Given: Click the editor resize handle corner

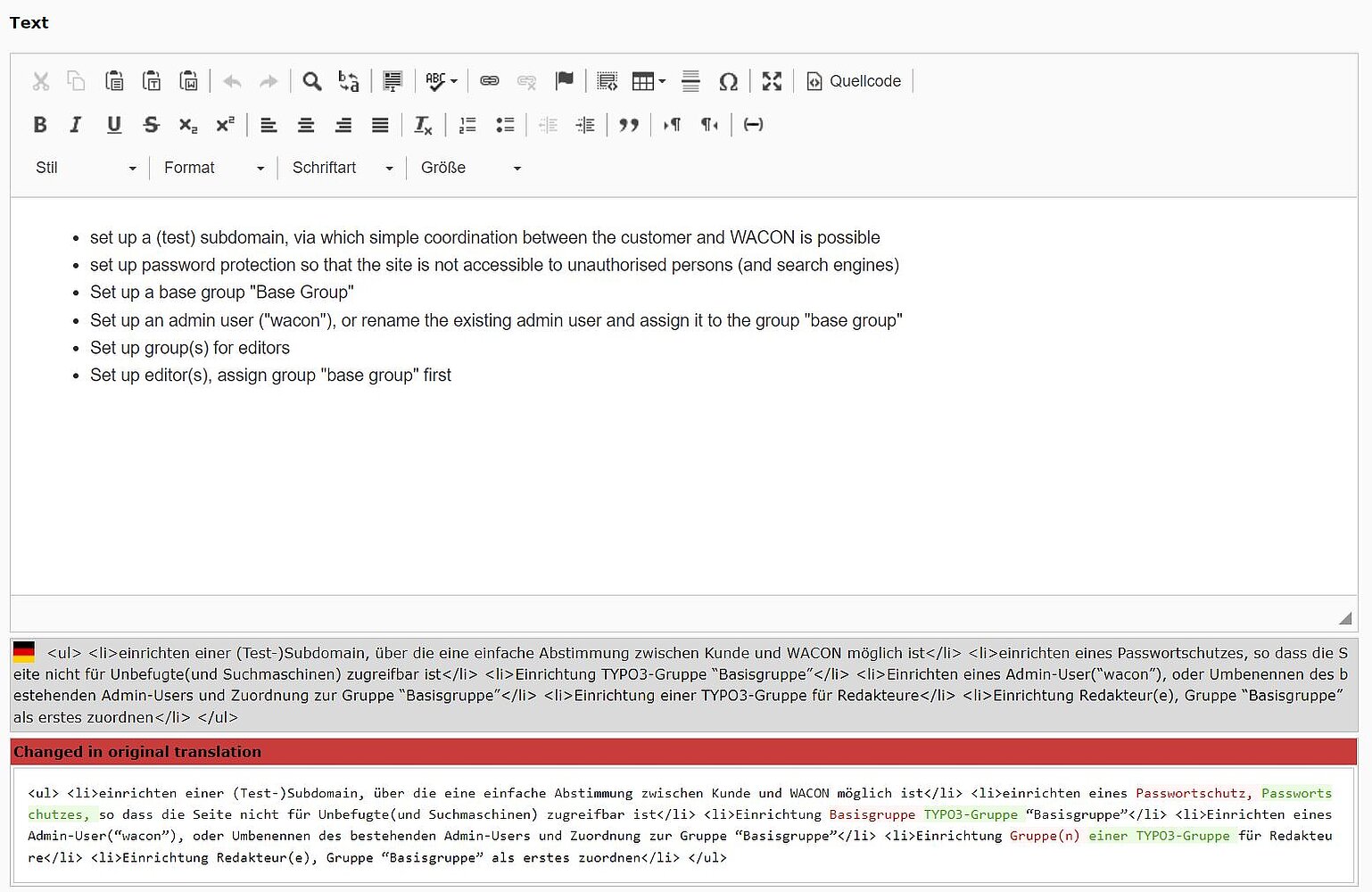Looking at the screenshot, I should (1345, 618).
